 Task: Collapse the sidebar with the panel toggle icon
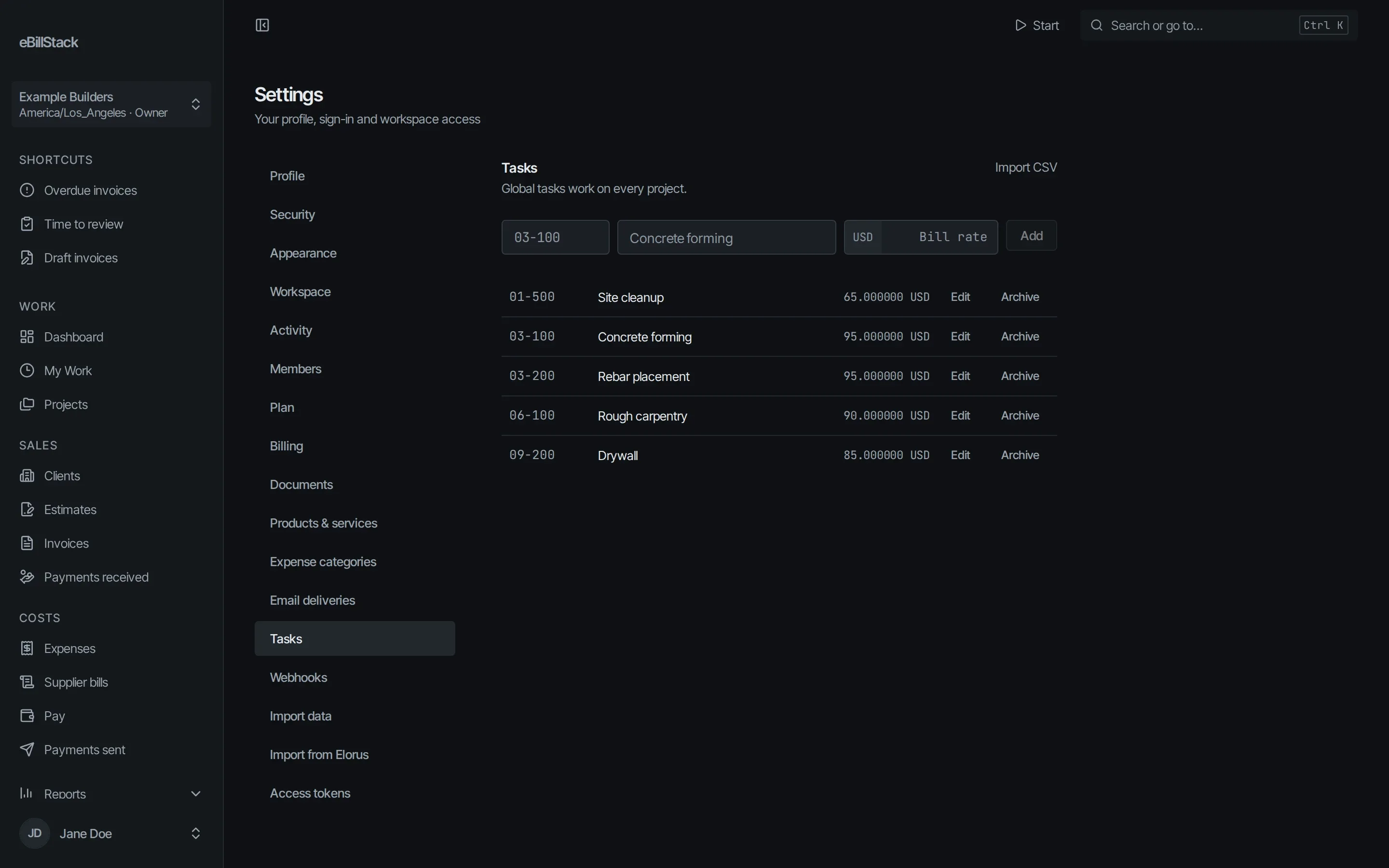point(262,25)
